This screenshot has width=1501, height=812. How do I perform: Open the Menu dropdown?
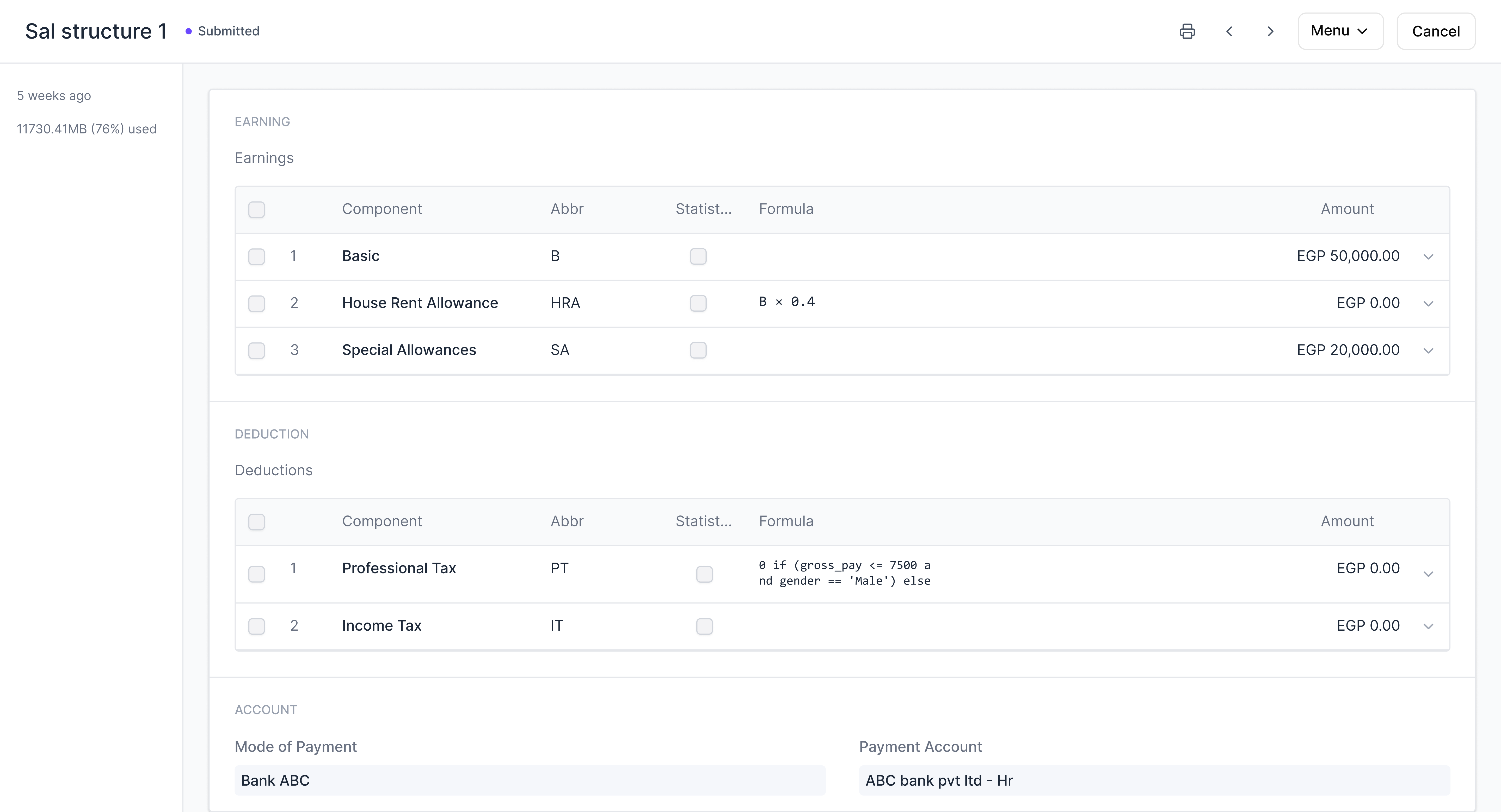[x=1340, y=32]
